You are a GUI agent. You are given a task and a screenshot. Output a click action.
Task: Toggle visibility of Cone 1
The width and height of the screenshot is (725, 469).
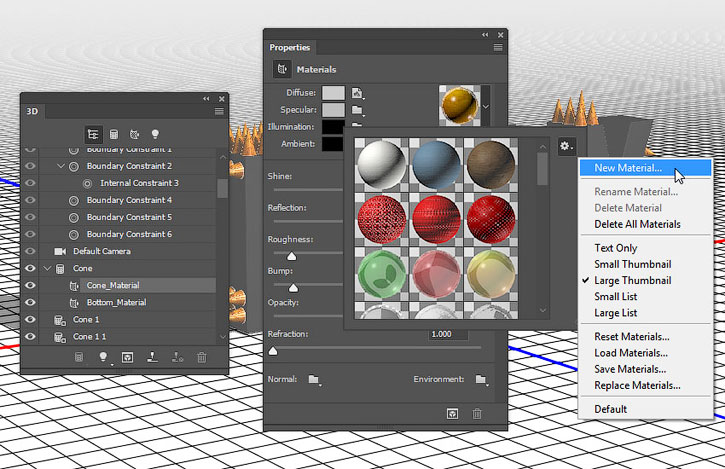(30, 319)
